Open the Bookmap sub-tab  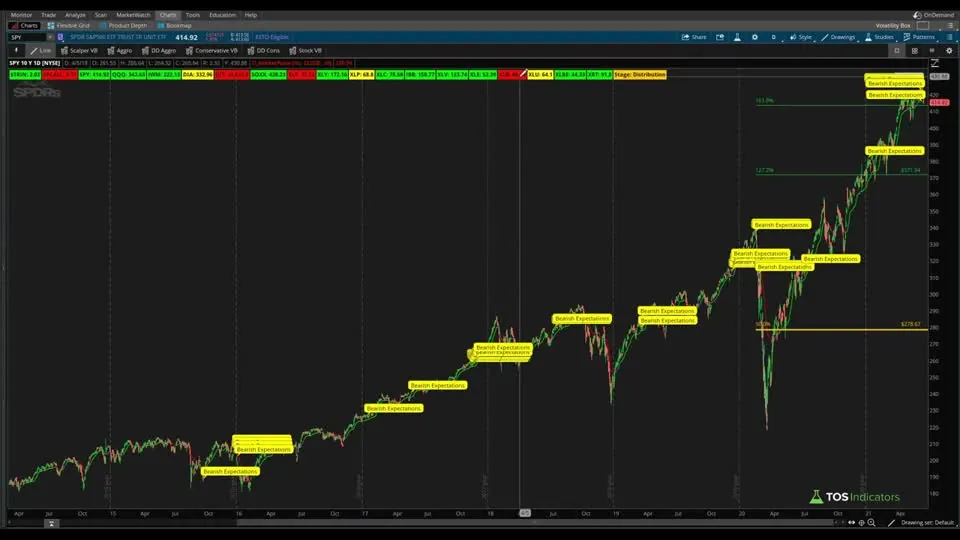click(x=174, y=26)
